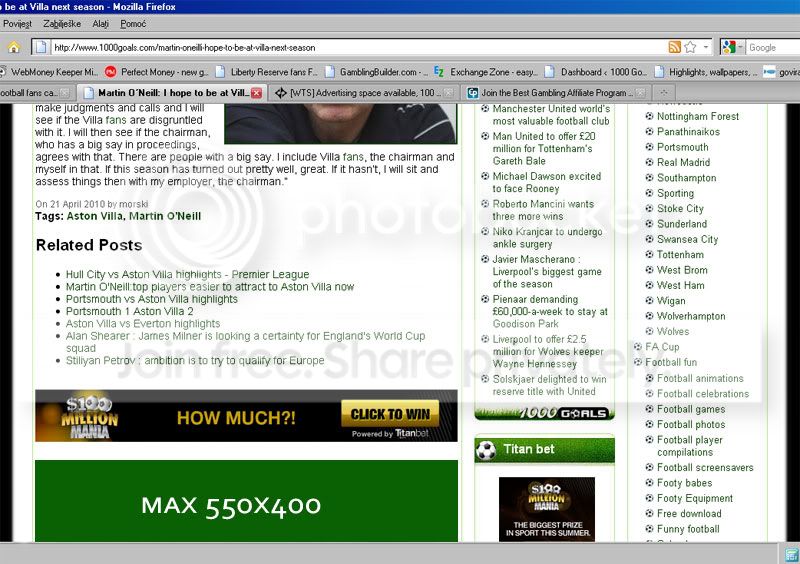Select Stoke City in the team list
This screenshot has width=800, height=564.
pyautogui.click(x=680, y=208)
